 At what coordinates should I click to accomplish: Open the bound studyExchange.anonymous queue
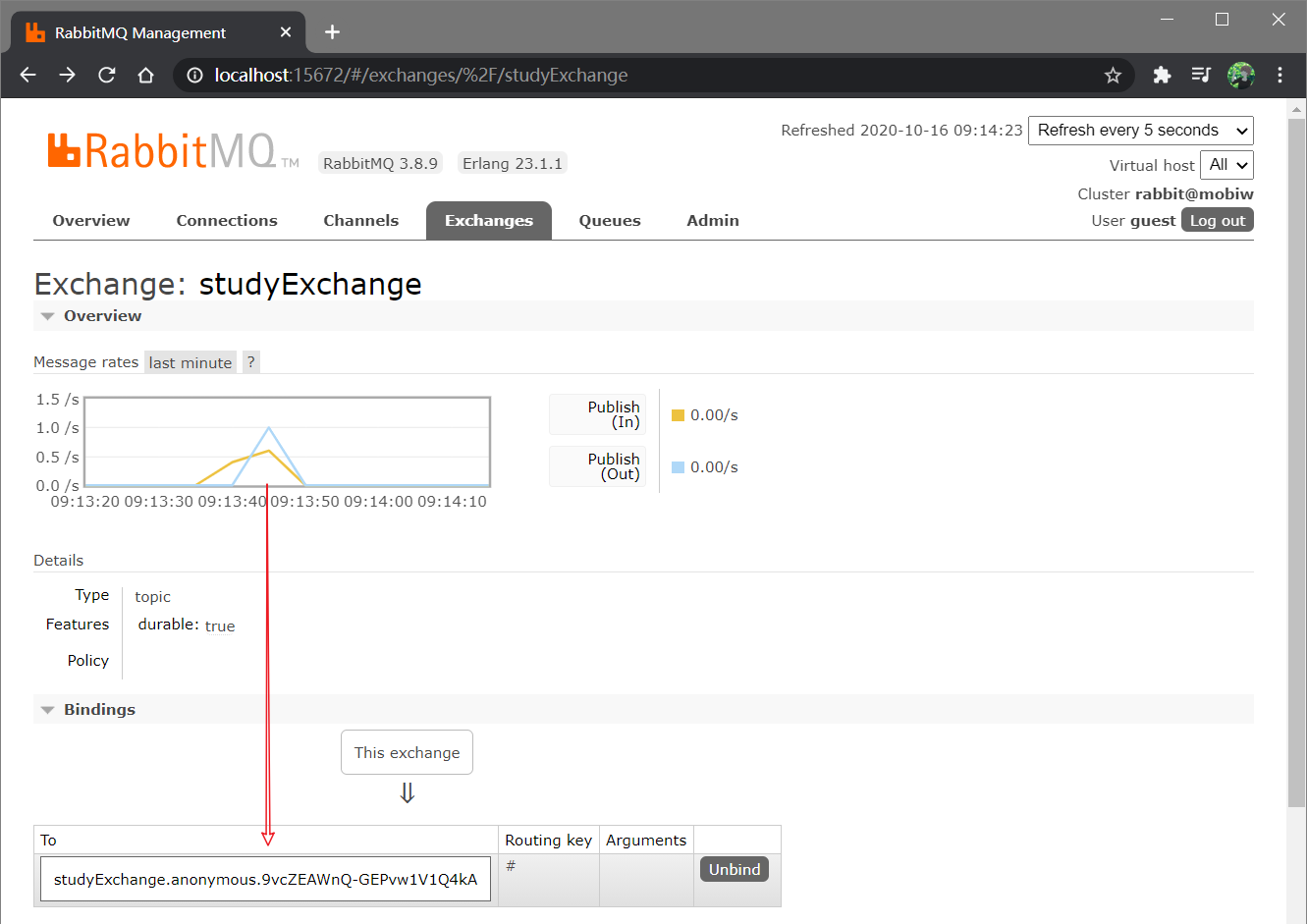click(x=265, y=880)
